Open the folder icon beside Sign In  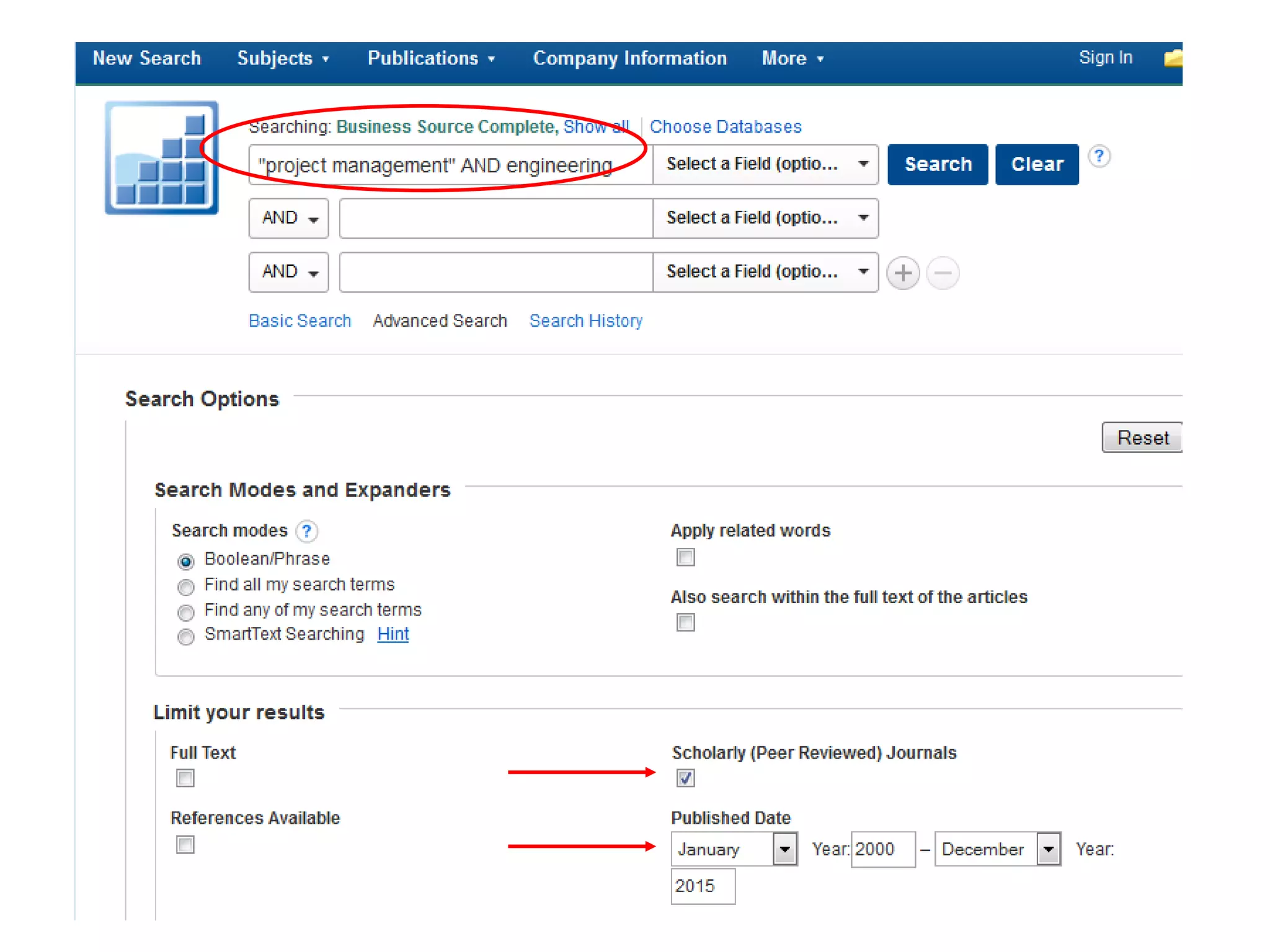(x=1172, y=58)
